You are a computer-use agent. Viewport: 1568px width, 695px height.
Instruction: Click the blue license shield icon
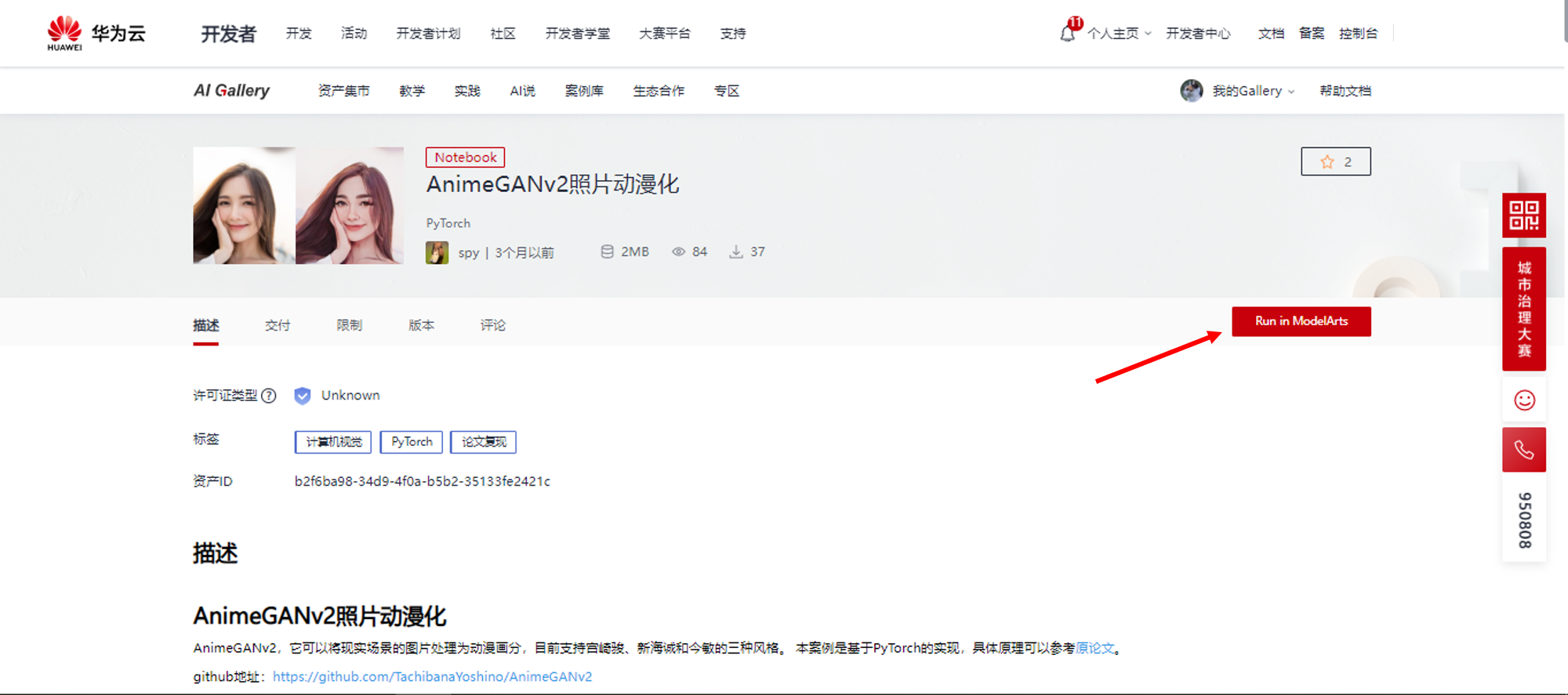tap(303, 396)
